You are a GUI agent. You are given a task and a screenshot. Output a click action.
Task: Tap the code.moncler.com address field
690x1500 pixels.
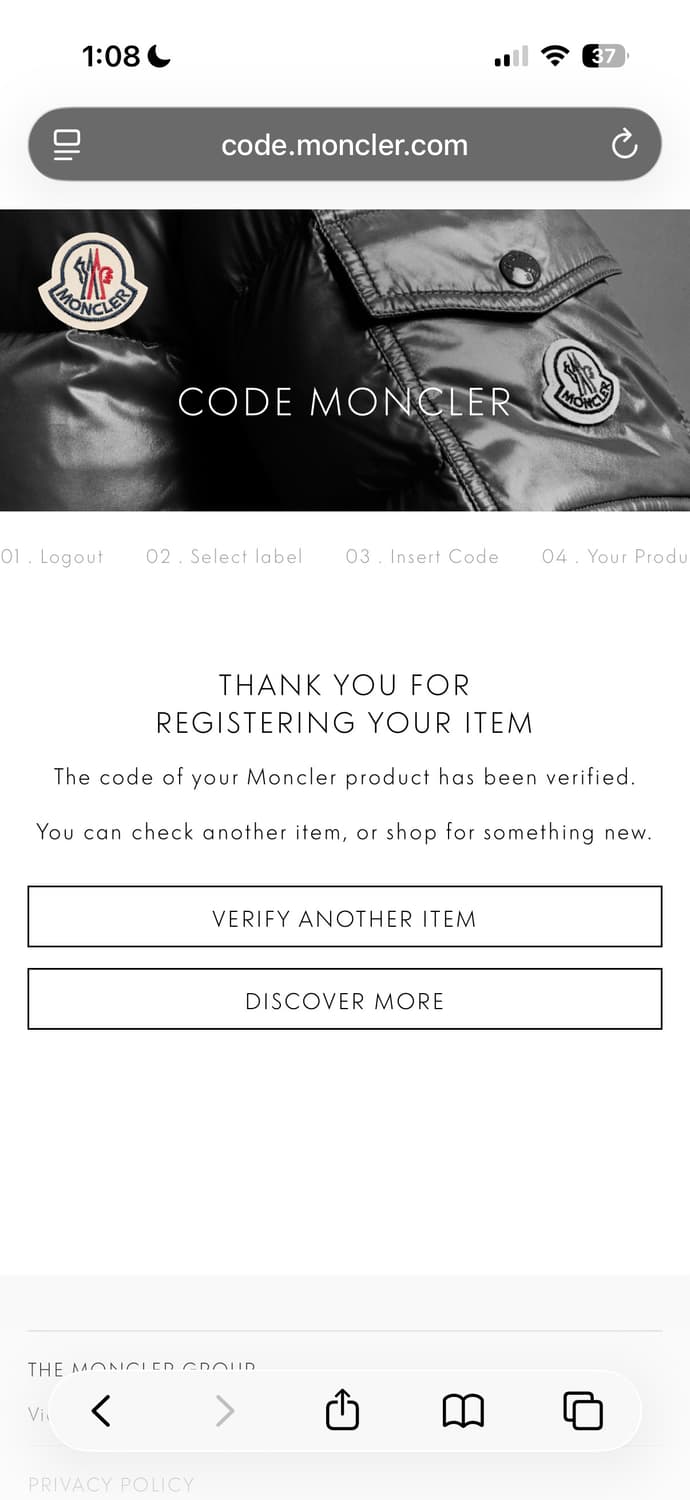(344, 145)
